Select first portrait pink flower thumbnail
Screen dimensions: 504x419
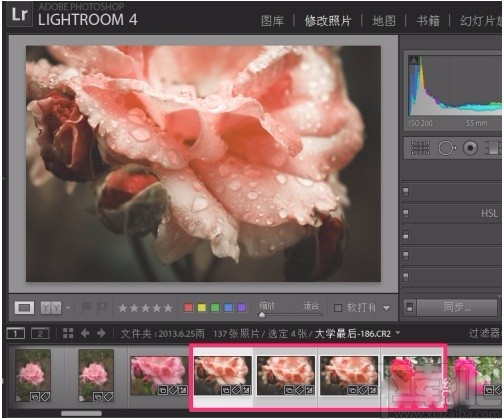pyautogui.click(x=33, y=375)
